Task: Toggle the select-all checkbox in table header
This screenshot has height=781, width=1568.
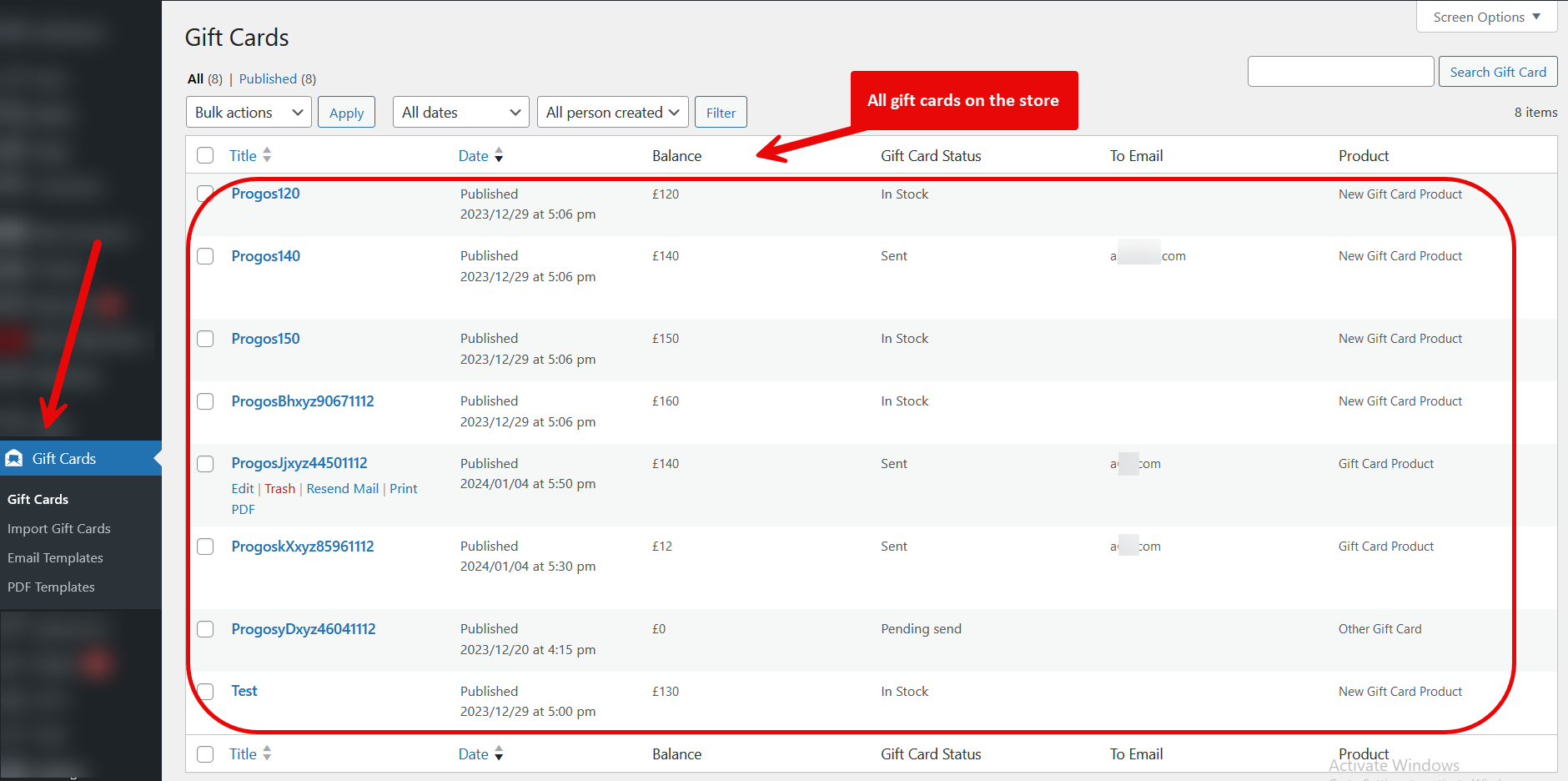Action: point(205,155)
